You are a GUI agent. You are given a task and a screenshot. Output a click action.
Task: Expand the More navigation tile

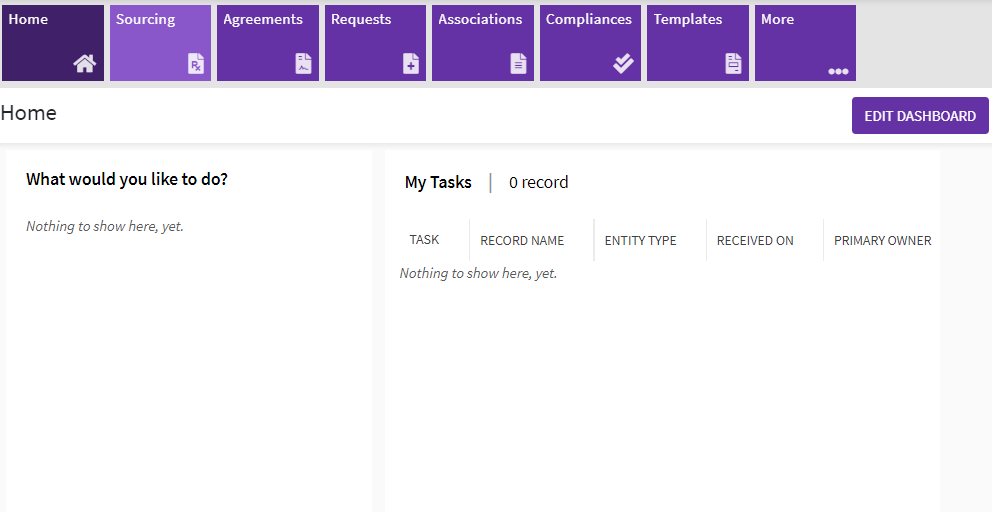click(x=804, y=42)
